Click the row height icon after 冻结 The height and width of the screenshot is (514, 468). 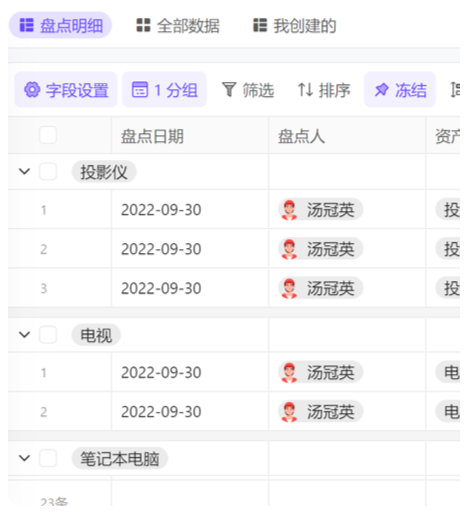pyautogui.click(x=455, y=90)
